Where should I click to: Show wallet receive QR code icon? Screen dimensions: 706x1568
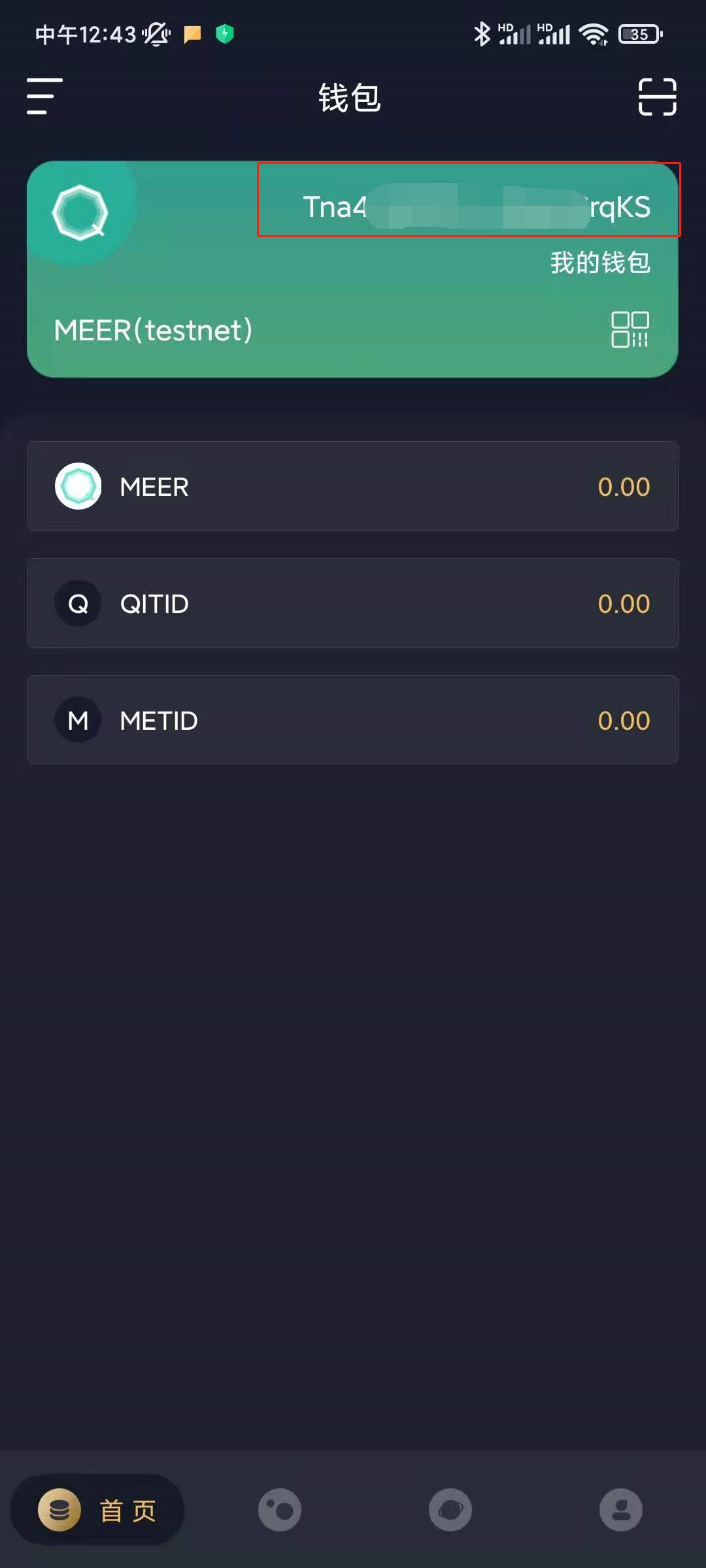click(x=630, y=329)
